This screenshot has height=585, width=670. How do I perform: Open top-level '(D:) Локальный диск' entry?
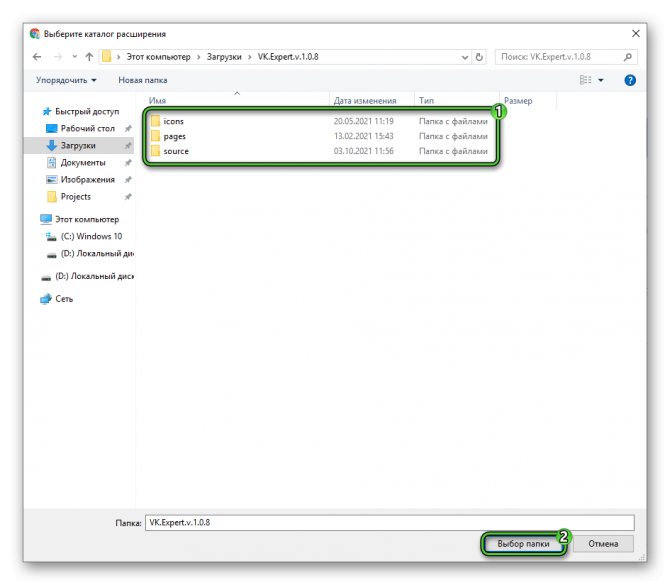click(94, 276)
